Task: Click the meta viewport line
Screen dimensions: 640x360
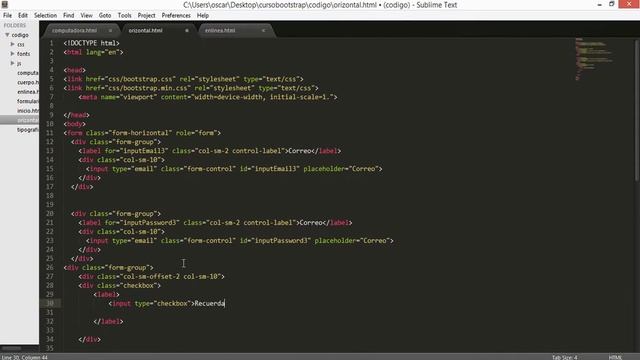Action: click(208, 97)
